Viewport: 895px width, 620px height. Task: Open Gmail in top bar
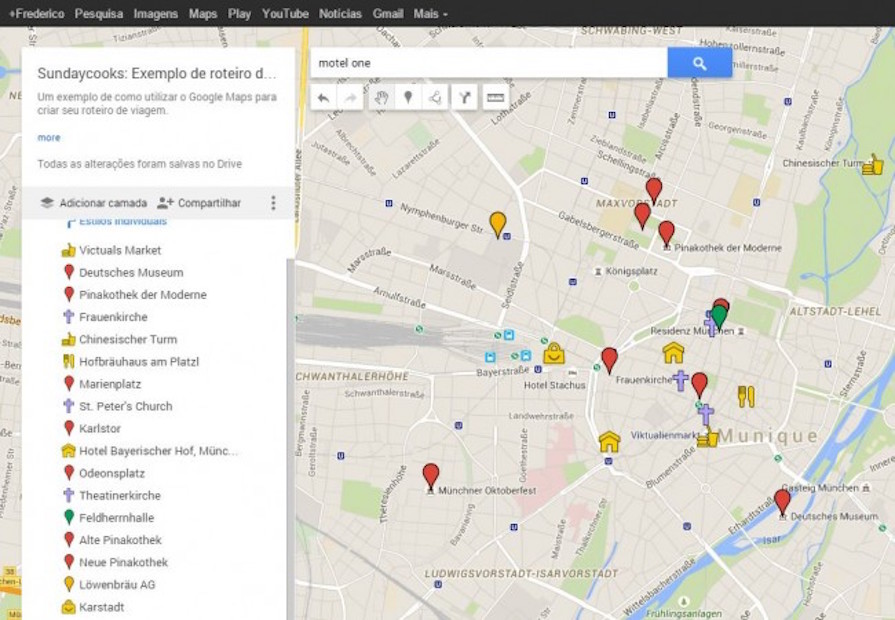(388, 14)
